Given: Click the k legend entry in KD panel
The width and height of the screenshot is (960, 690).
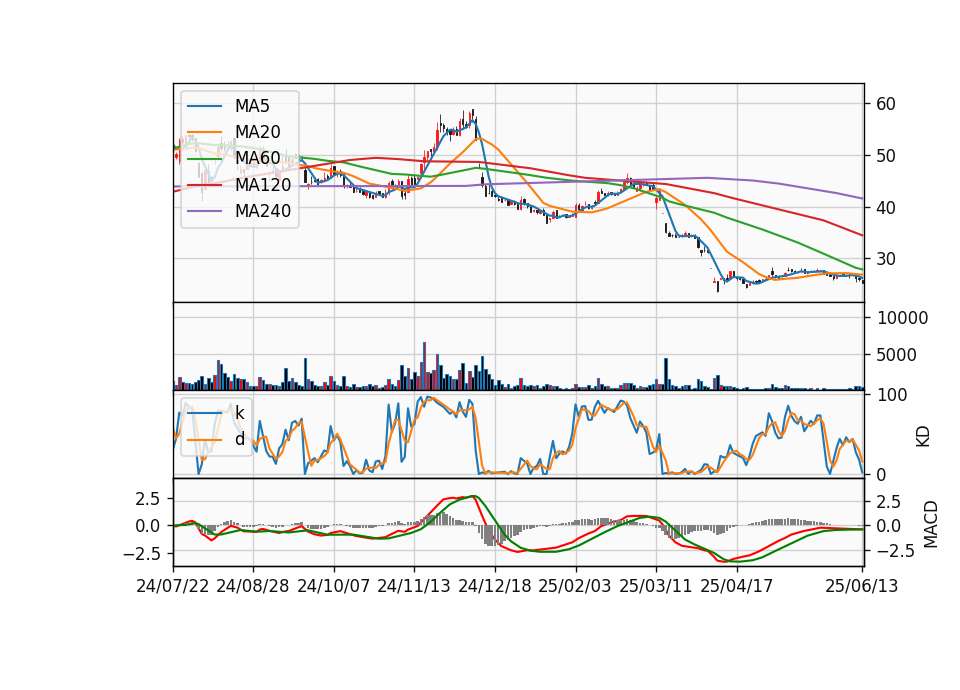Looking at the screenshot, I should 239,413.
